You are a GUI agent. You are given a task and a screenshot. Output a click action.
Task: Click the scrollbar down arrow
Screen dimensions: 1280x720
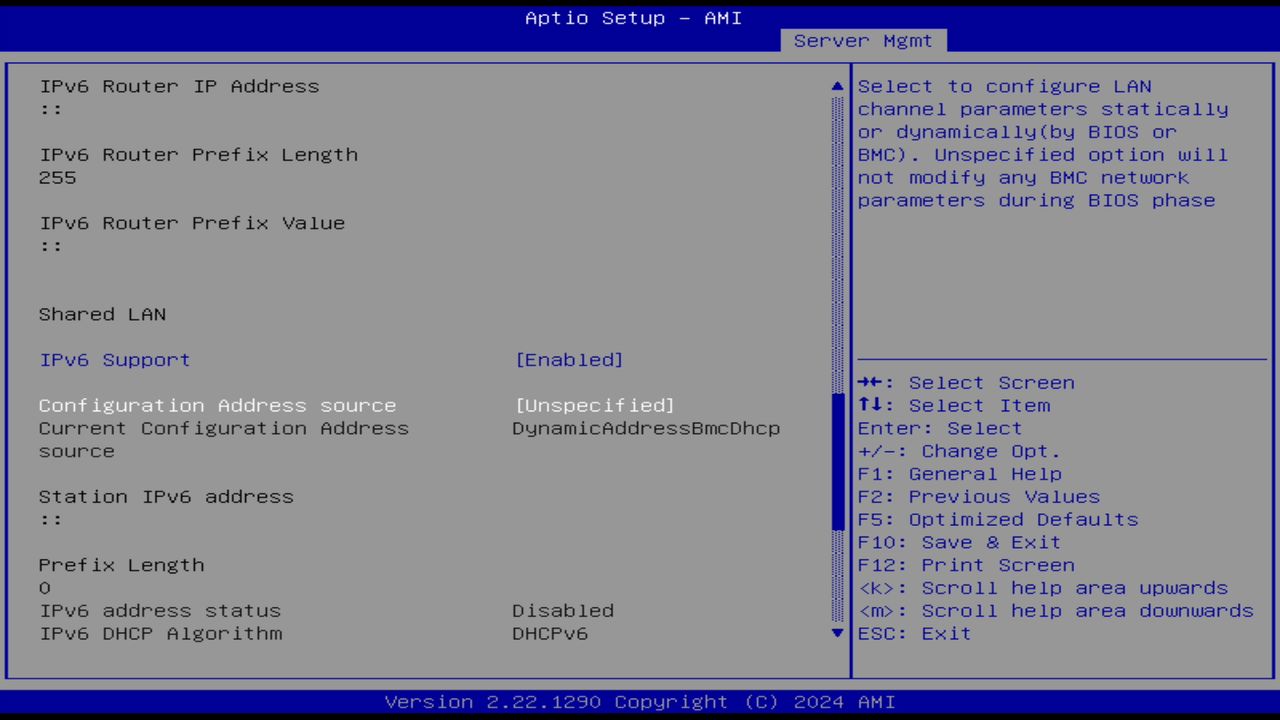pyautogui.click(x=838, y=633)
